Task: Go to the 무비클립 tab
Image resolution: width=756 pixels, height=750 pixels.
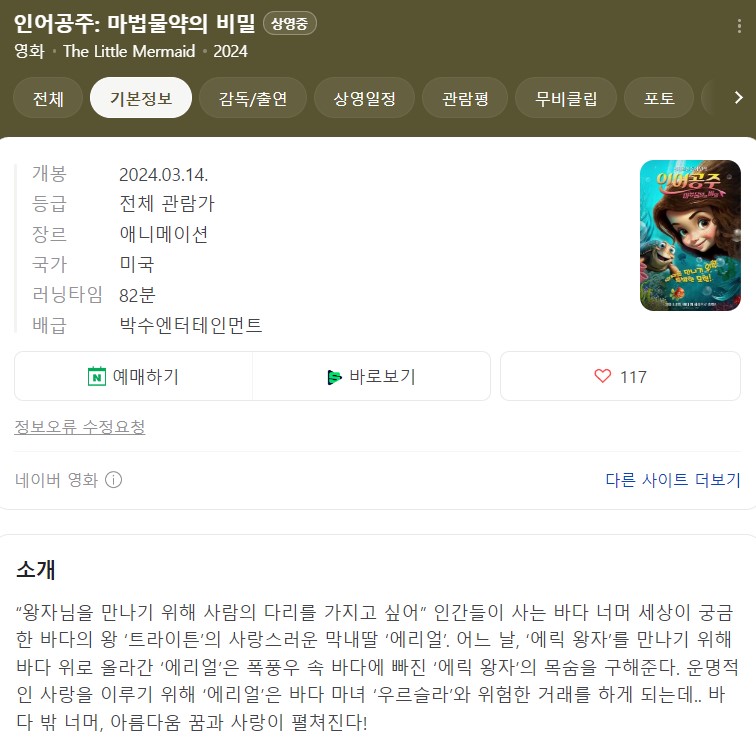Action: (x=566, y=98)
